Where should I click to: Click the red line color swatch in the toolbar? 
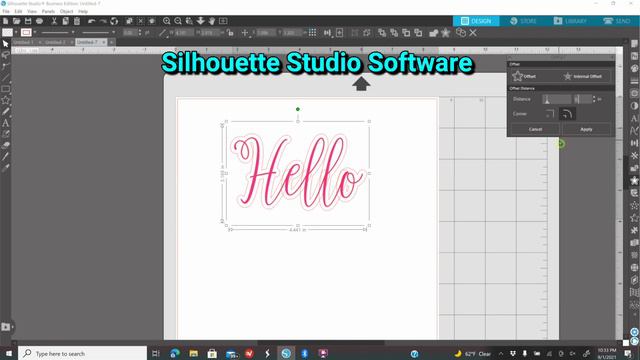pos(26,33)
